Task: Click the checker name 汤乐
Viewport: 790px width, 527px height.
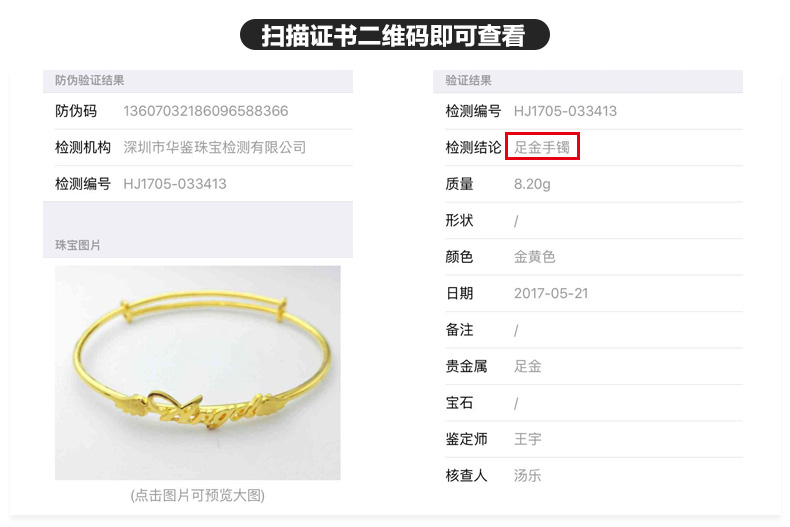Action: tap(528, 475)
